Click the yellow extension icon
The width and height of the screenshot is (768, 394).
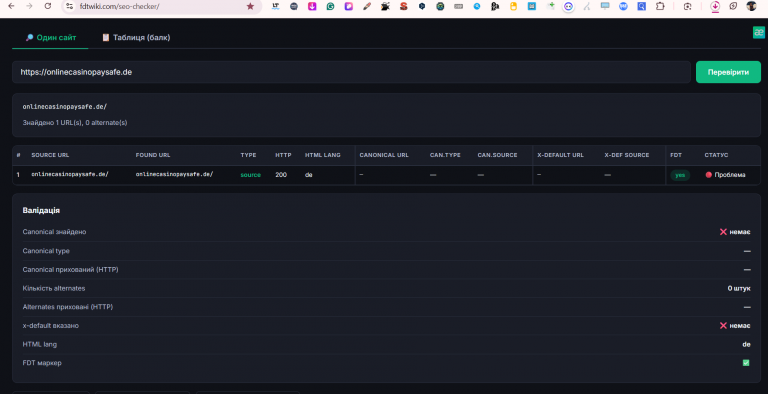pos(513,6)
